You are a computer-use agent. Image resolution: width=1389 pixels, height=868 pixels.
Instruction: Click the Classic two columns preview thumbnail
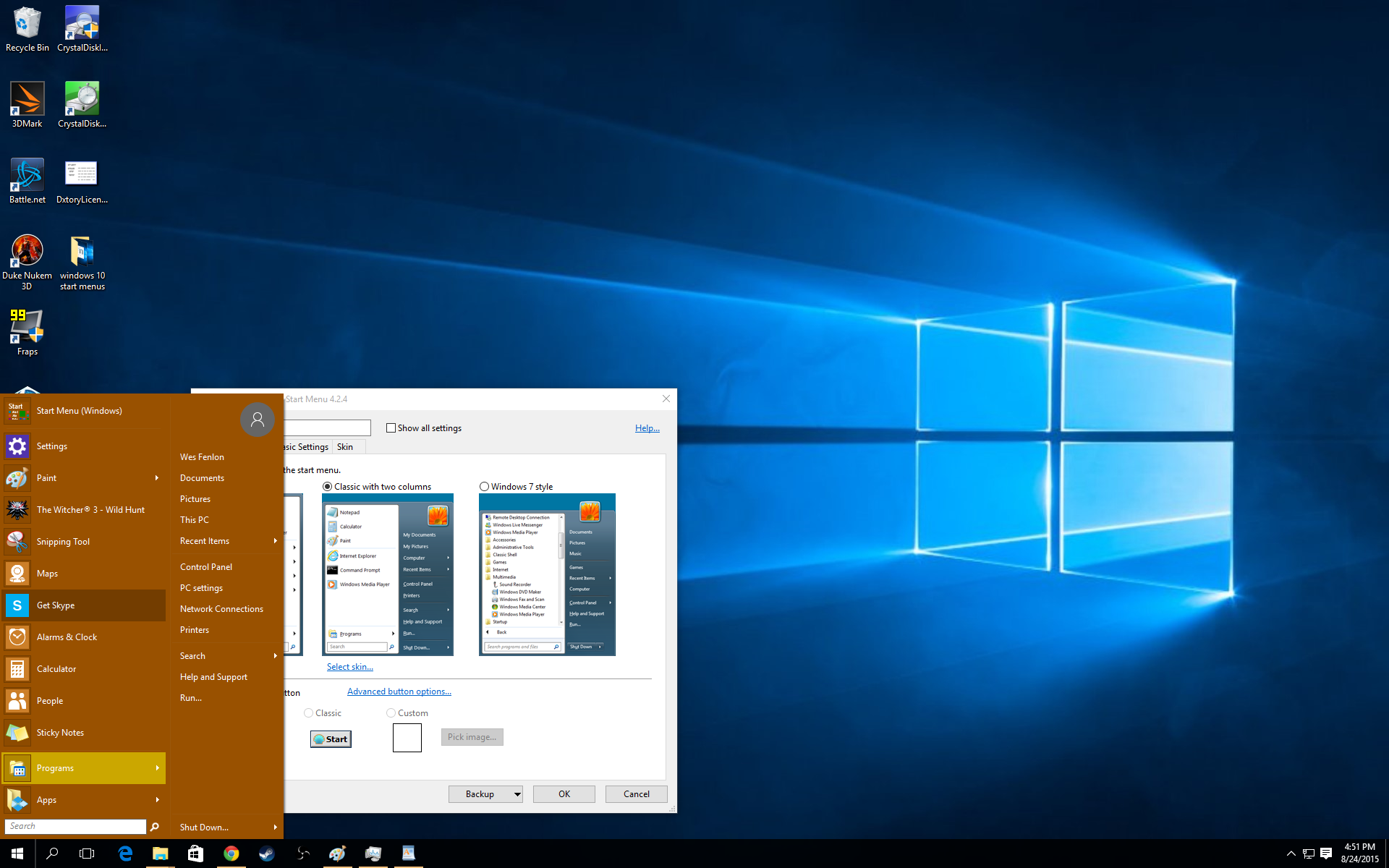click(x=388, y=575)
